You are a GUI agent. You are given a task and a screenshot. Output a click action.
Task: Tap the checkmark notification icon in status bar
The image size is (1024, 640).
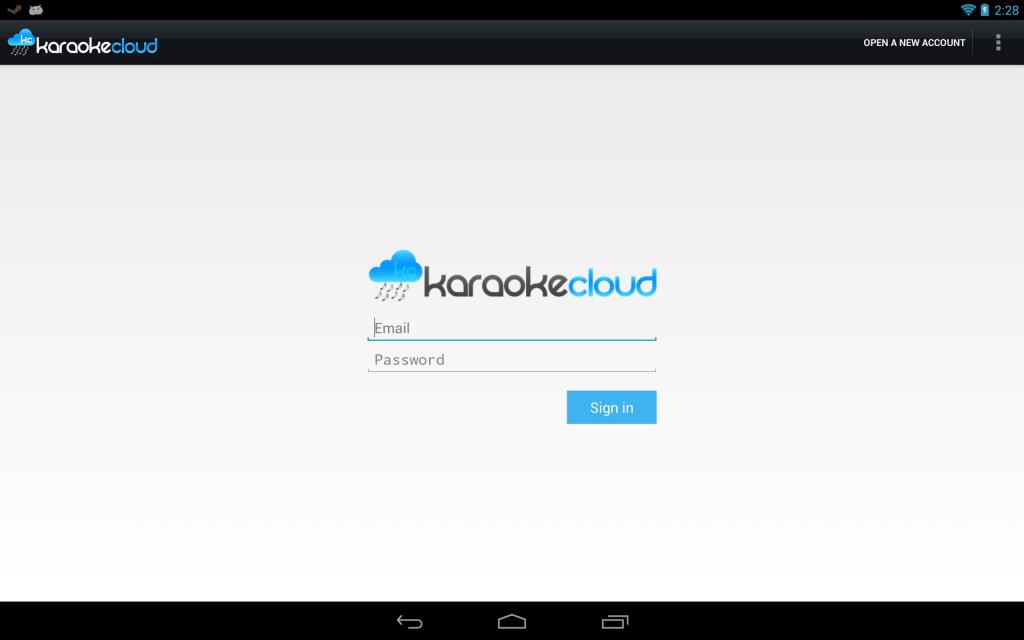tap(14, 10)
